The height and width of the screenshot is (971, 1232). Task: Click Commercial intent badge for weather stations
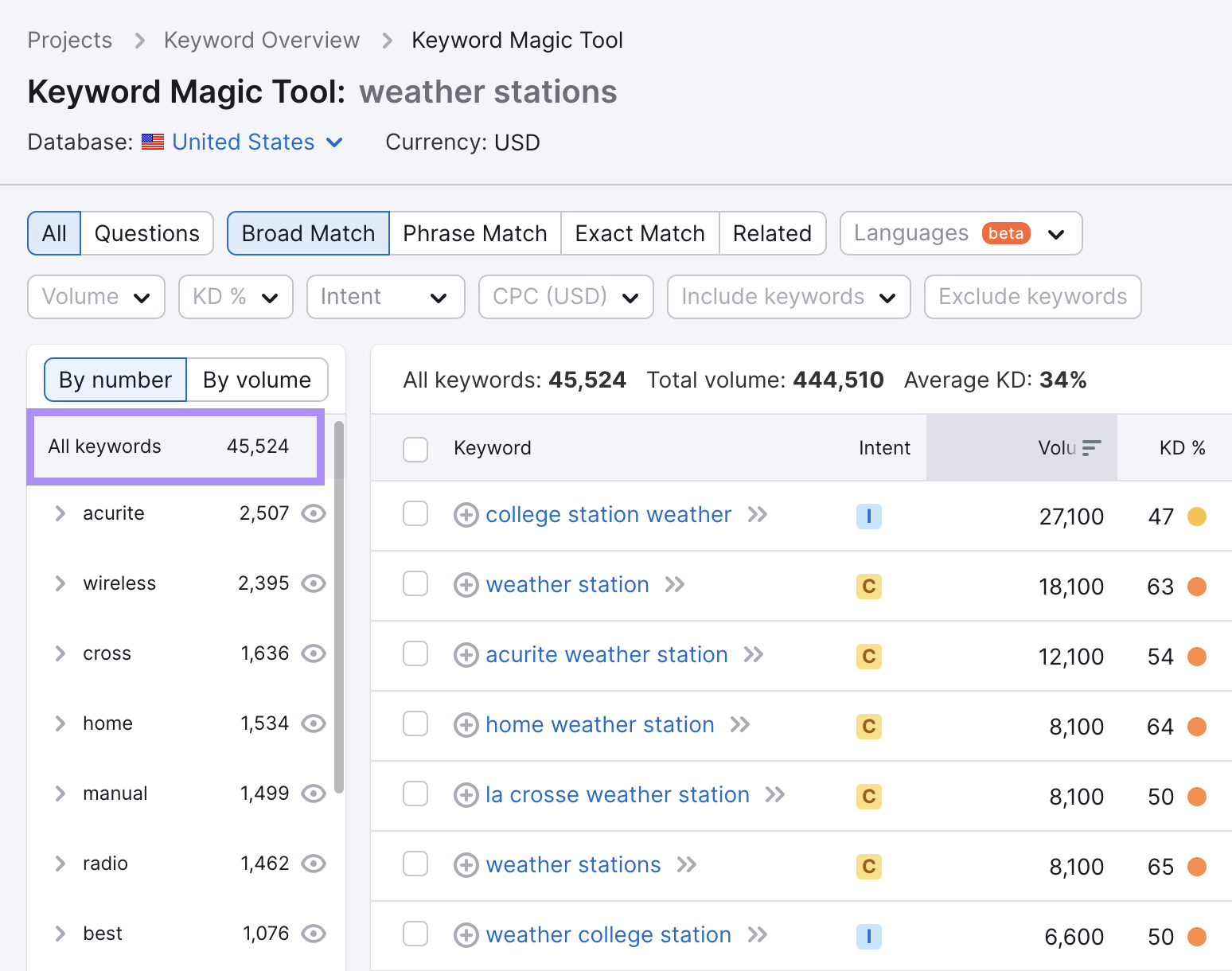coord(869,867)
